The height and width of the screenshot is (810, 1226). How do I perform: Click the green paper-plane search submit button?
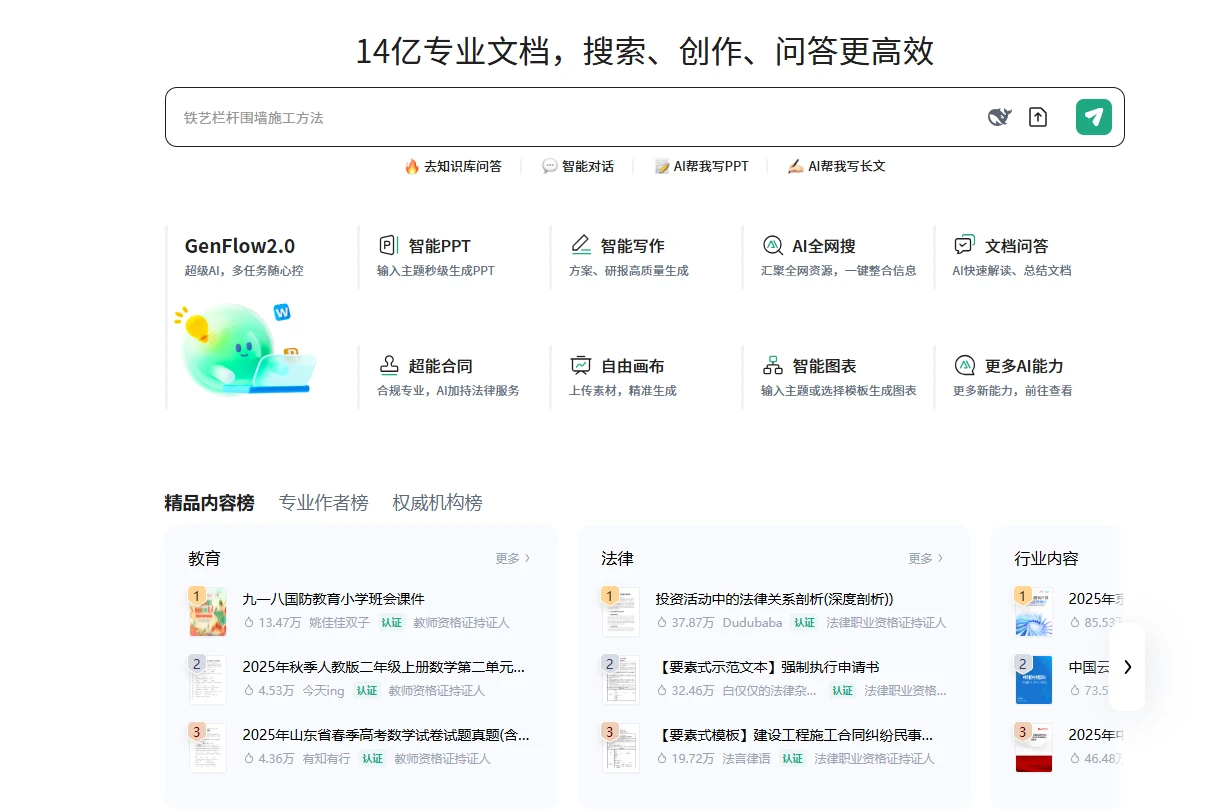click(1093, 116)
